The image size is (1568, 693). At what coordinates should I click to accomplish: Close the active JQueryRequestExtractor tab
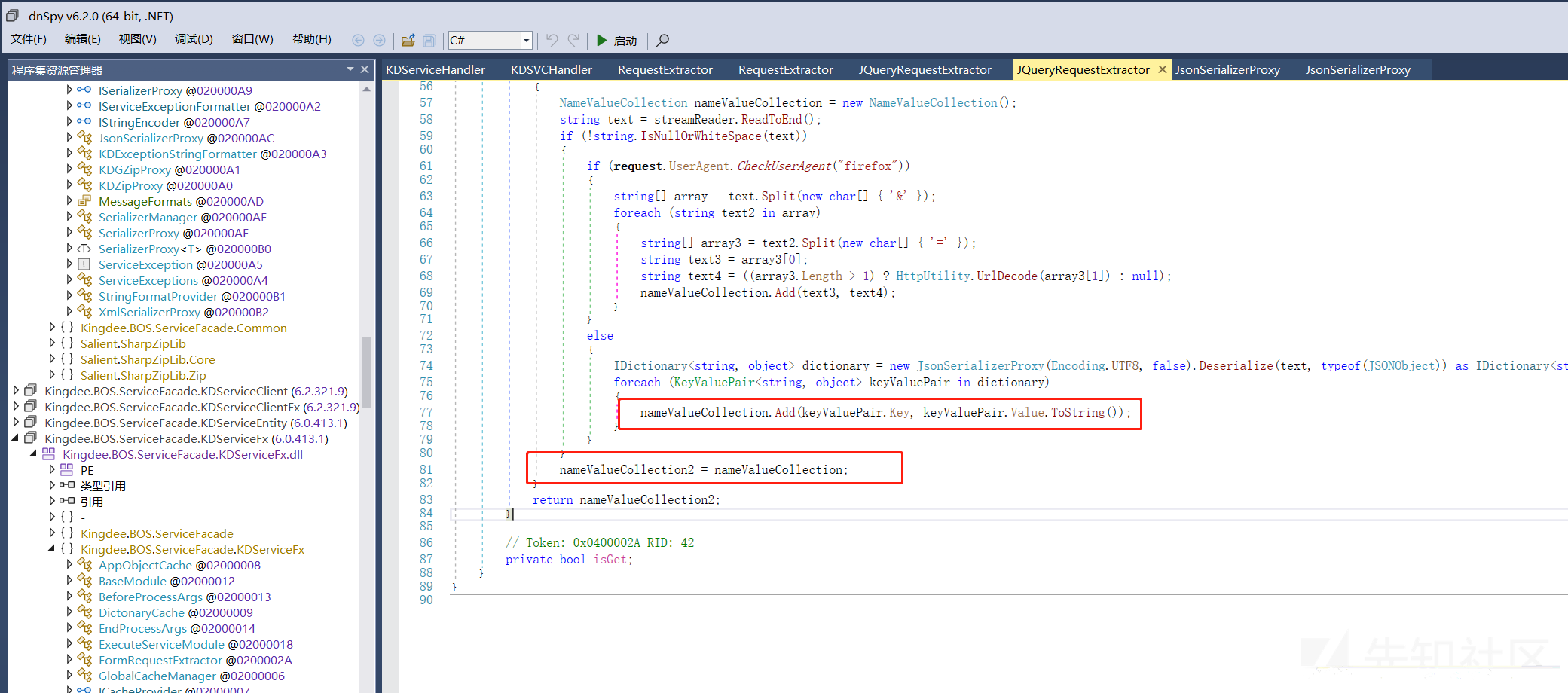tap(1162, 69)
